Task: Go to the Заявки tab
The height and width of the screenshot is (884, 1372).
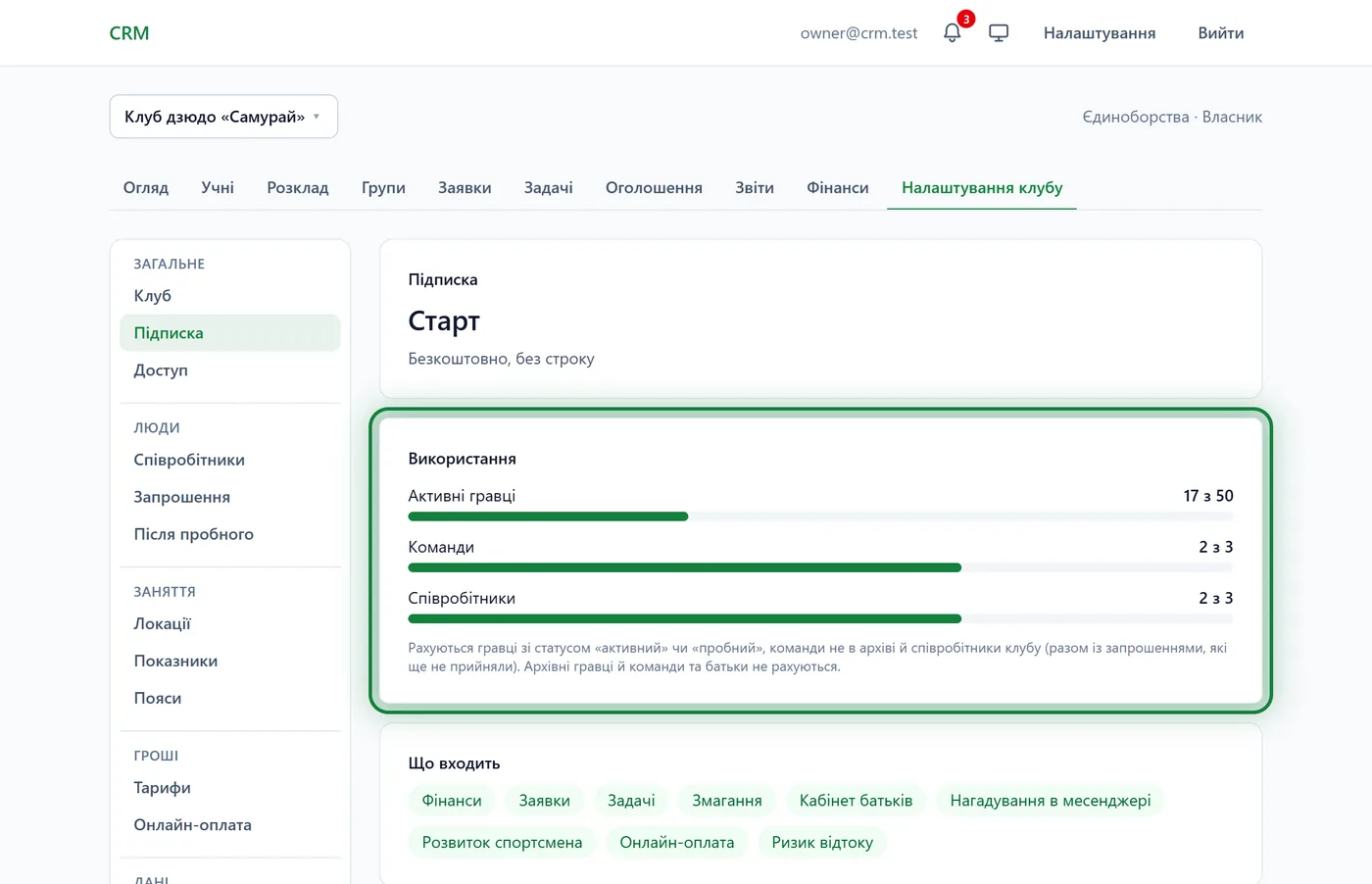Action: [x=465, y=187]
